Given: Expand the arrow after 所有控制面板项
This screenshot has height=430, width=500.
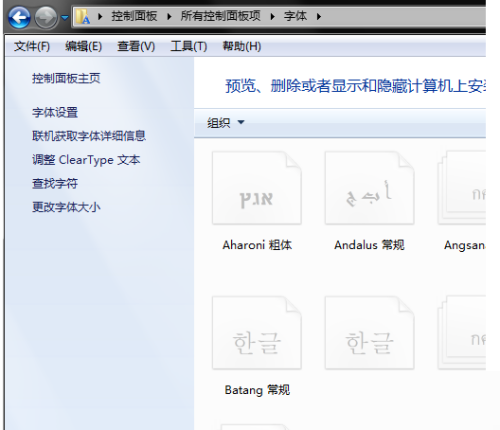Looking at the screenshot, I should click(x=273, y=16).
